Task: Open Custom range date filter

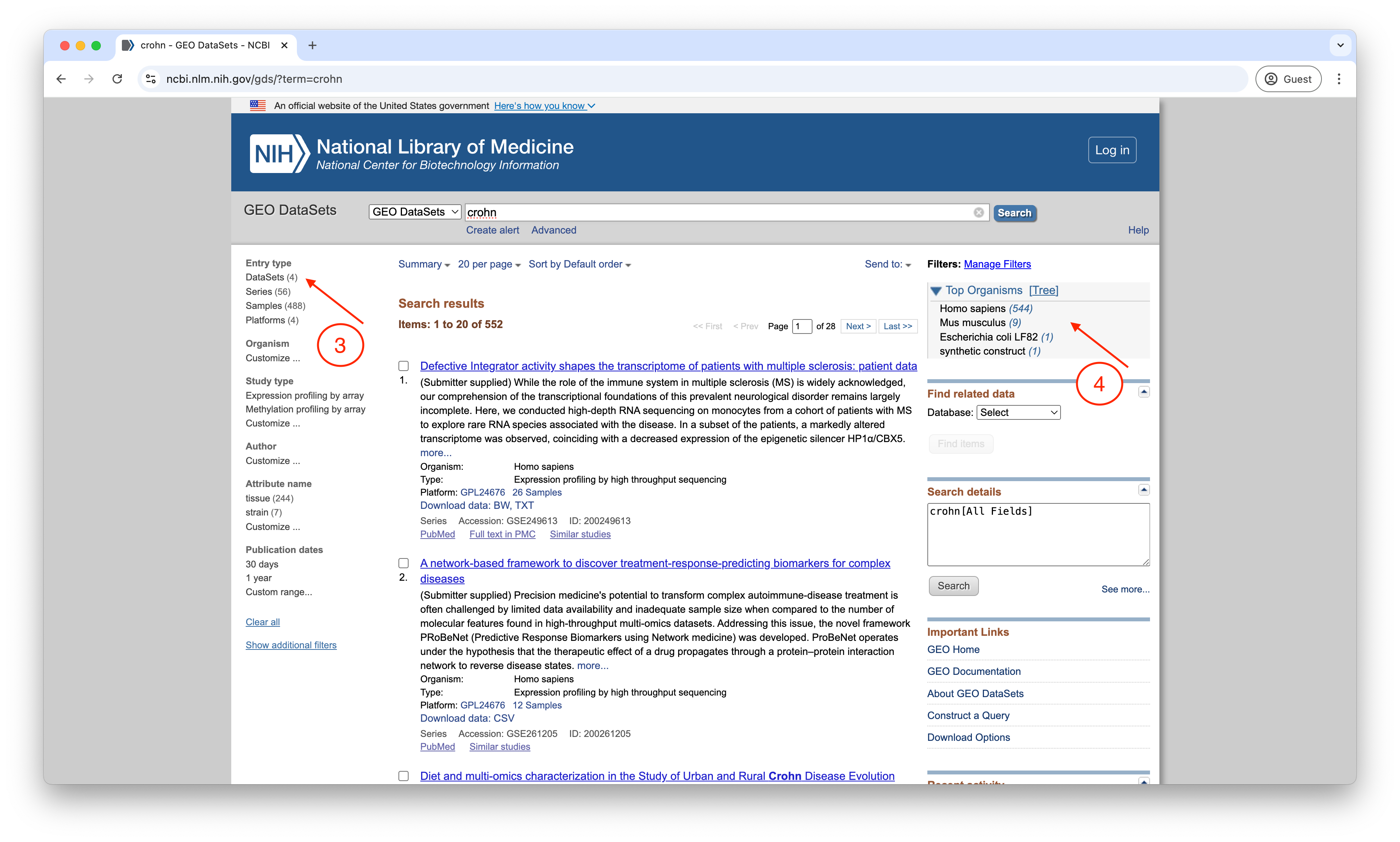Action: point(279,592)
